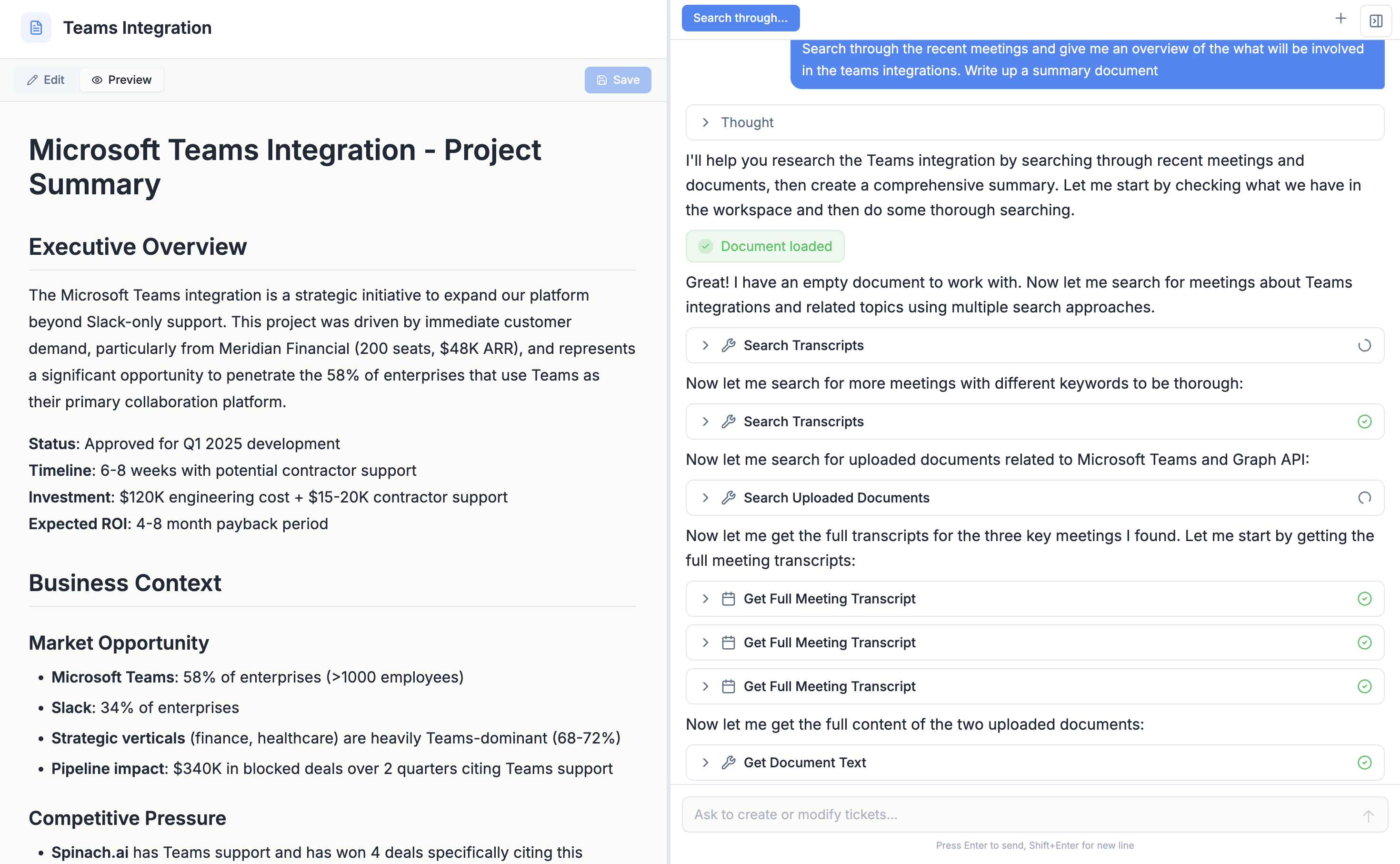Click the ticket creation input field
This screenshot has height=864, width=1400.
tap(971, 814)
